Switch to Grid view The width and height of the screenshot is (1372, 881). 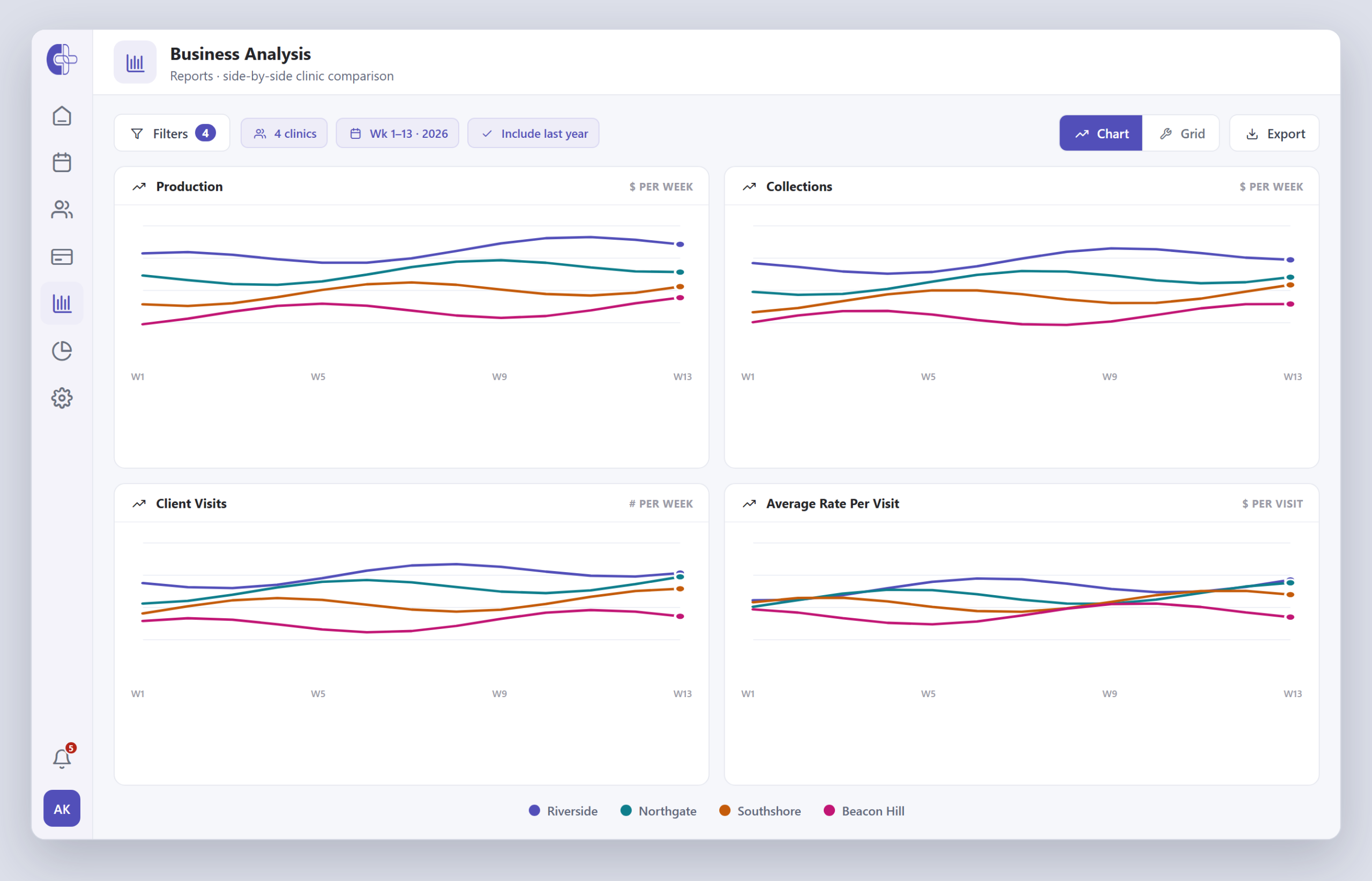1181,134
